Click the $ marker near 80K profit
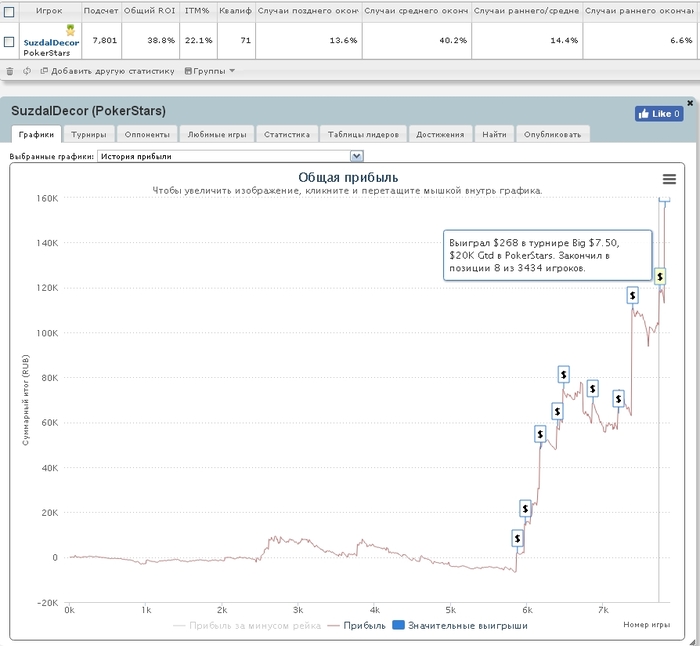Image resolution: width=700 pixels, height=646 pixels. [563, 374]
